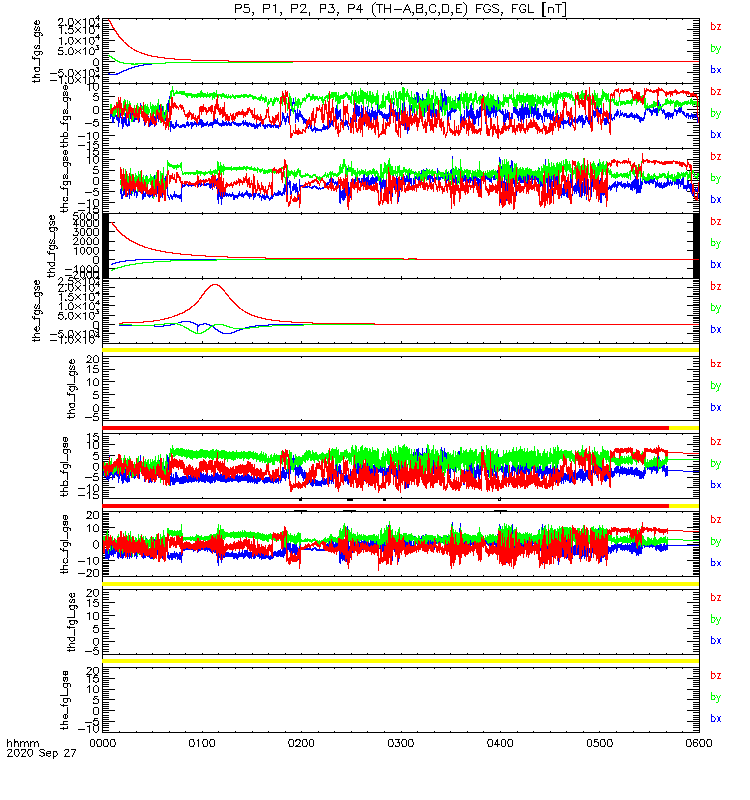Click the blue "bx" legend of the_fgs_gse panel
750x800 pixels.
[x=716, y=330]
